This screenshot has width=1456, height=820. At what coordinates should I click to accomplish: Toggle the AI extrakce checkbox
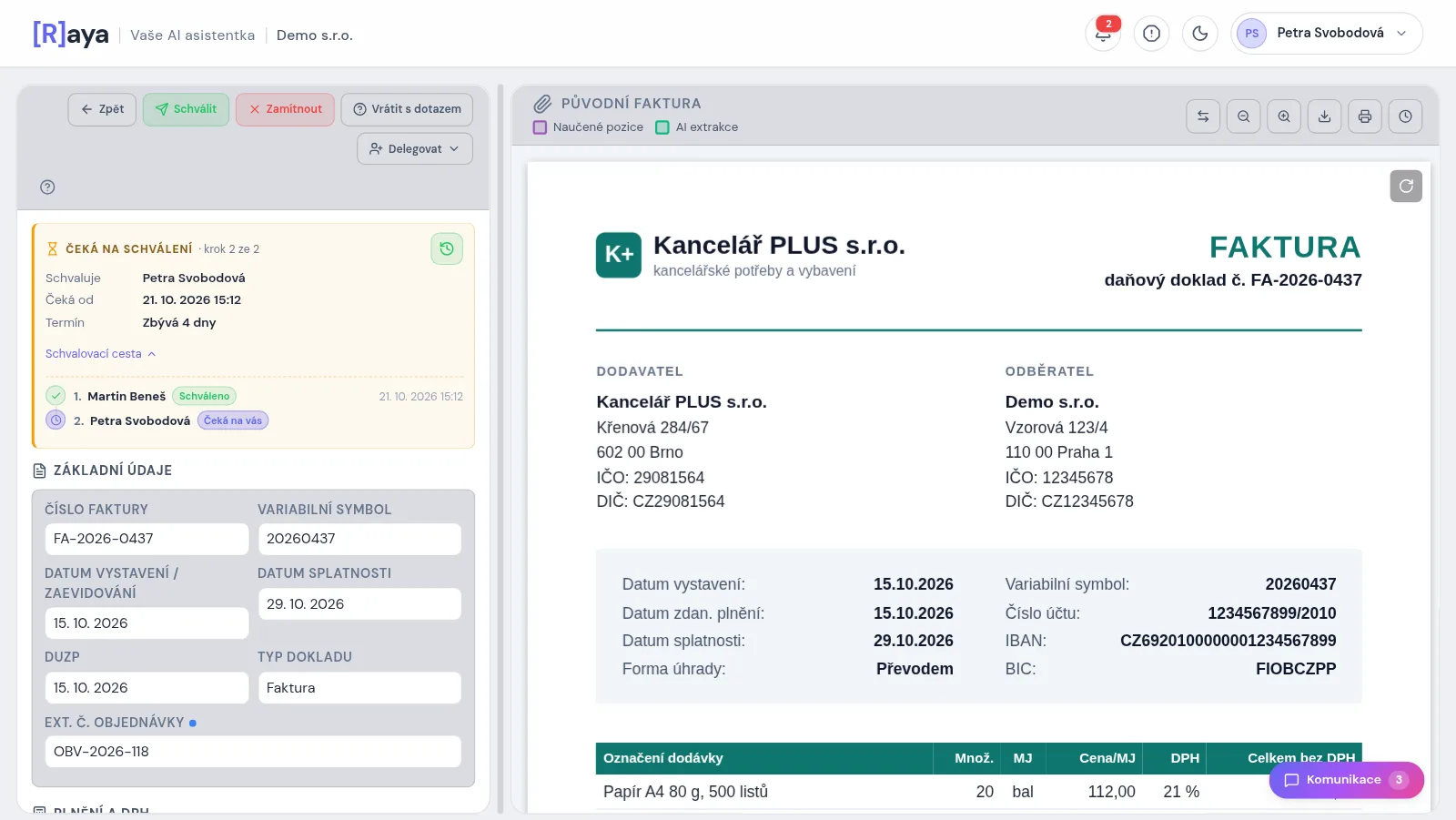point(662,127)
